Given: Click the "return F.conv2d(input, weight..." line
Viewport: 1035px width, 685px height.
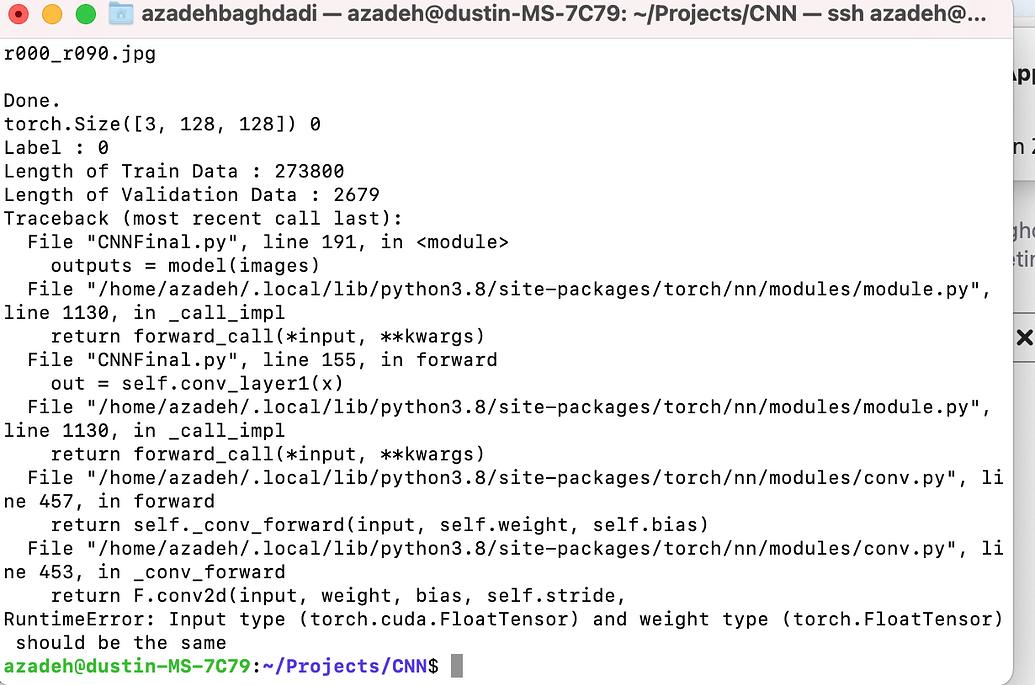Looking at the screenshot, I should pyautogui.click(x=338, y=596).
